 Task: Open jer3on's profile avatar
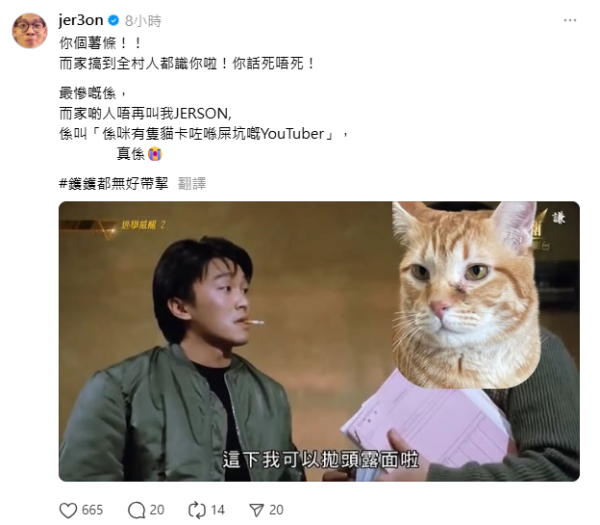(x=29, y=31)
